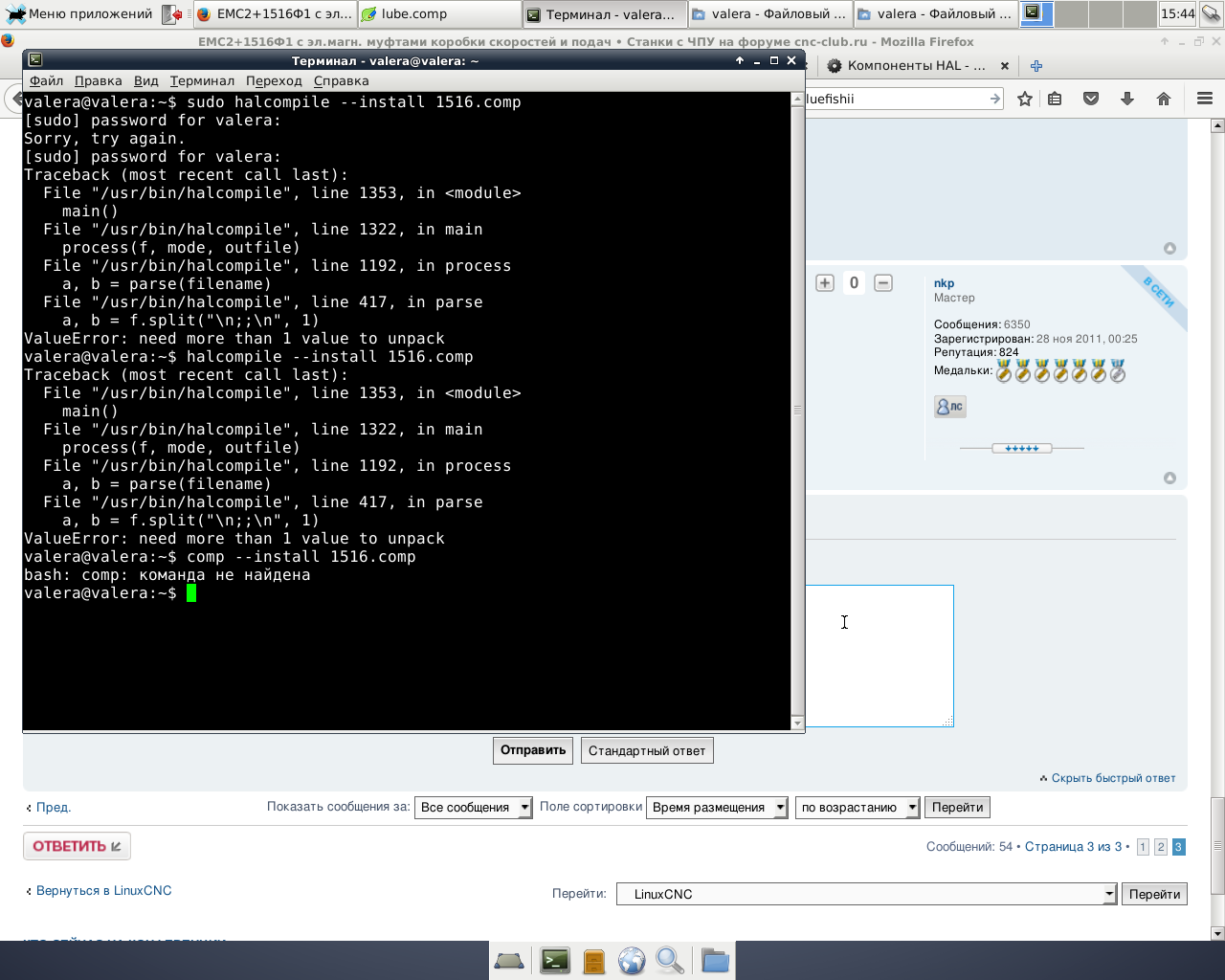The image size is (1225, 980).
Task: Follow the Скрыть быстрый ответ link
Action: (1113, 778)
